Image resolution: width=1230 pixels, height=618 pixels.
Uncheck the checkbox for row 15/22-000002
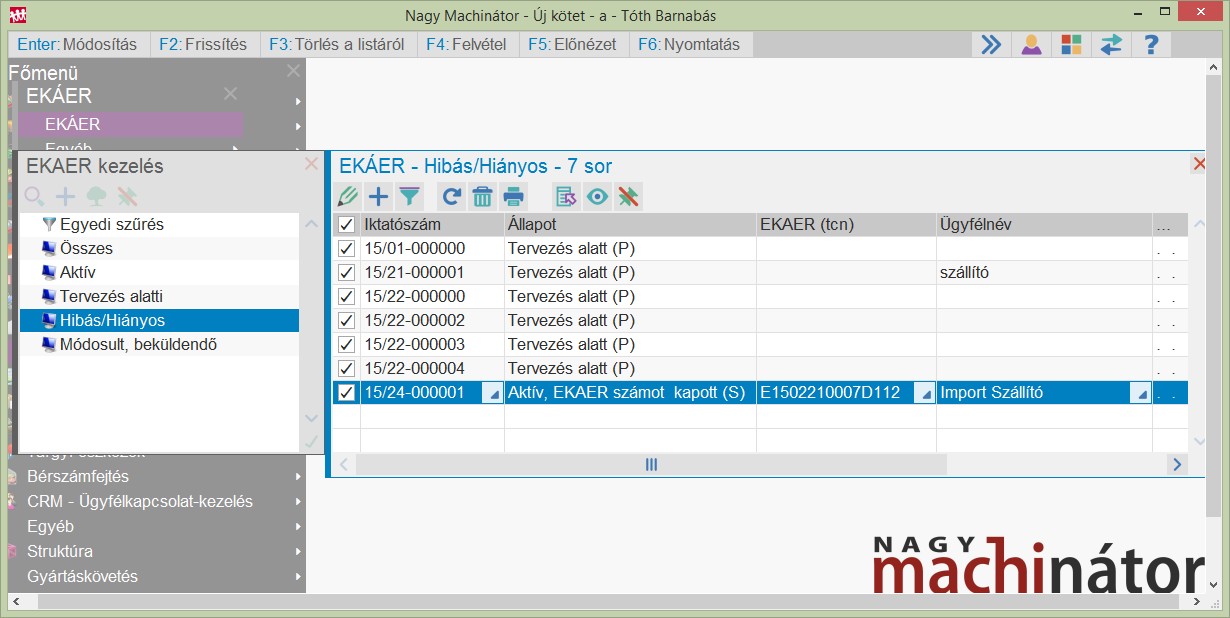click(x=346, y=320)
